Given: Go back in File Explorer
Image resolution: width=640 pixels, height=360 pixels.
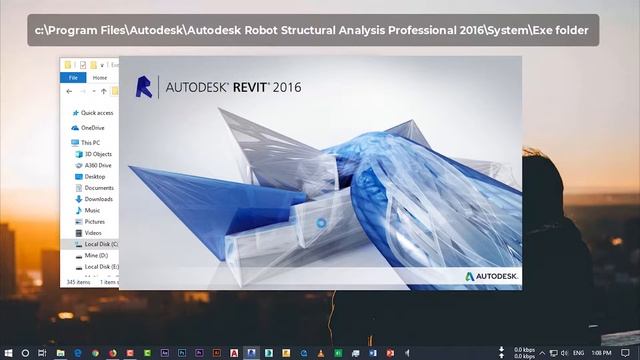Looking at the screenshot, I should 69,91.
